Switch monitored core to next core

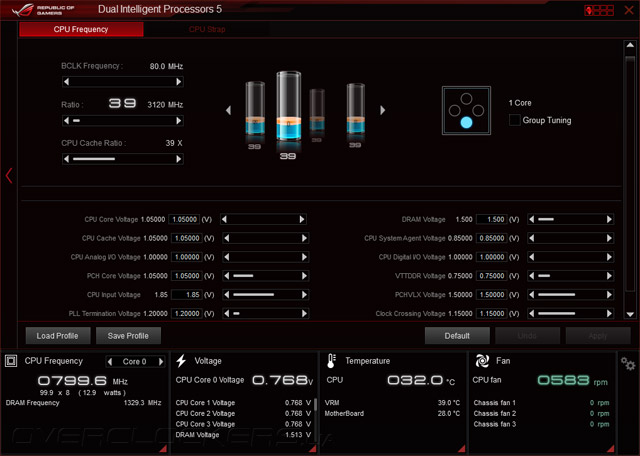[161, 362]
